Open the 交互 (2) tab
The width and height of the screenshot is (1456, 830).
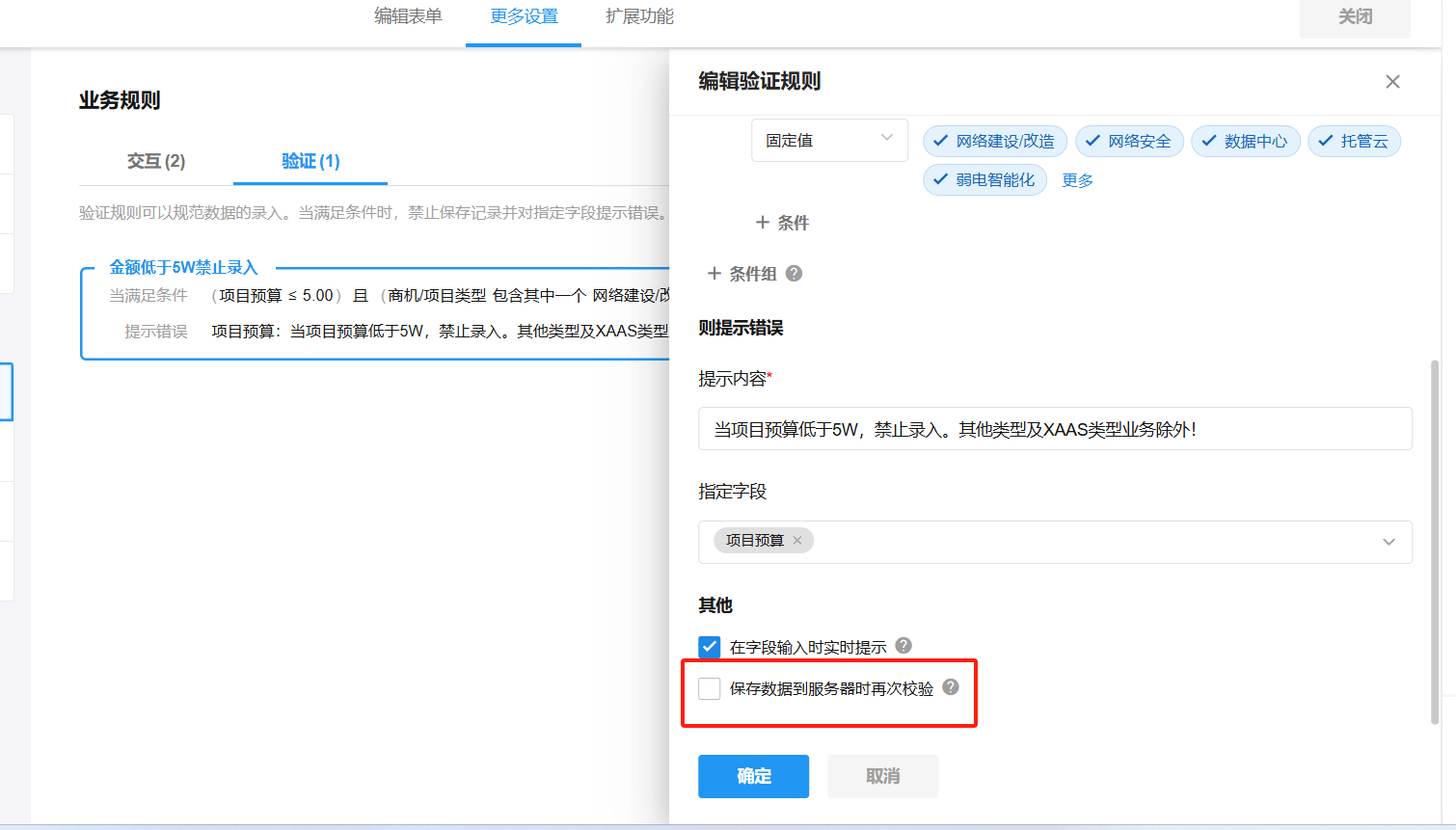(156, 161)
